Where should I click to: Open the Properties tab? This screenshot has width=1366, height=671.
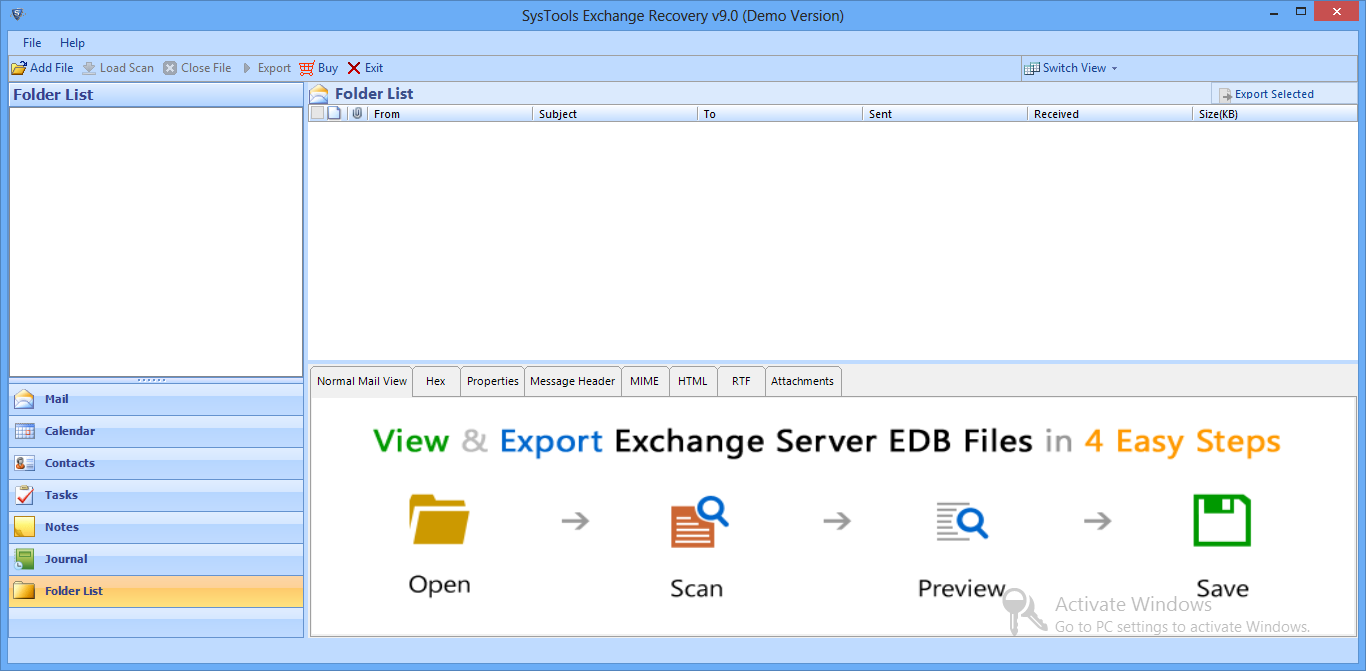point(493,381)
